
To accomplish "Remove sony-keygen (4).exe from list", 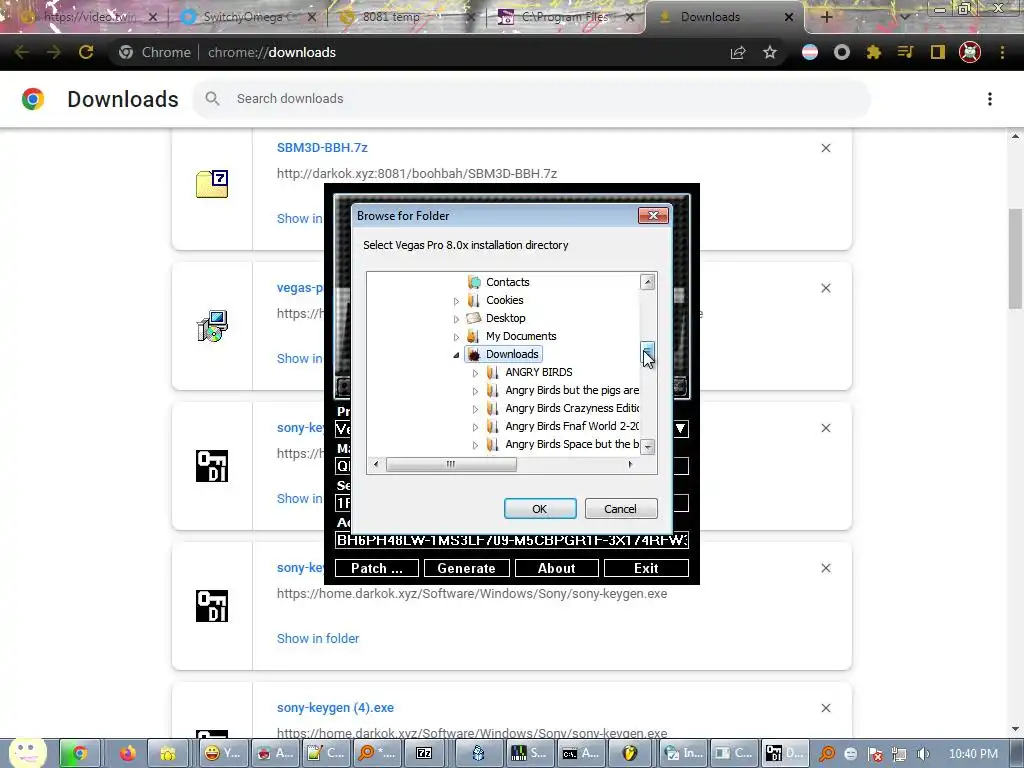I will point(826,708).
